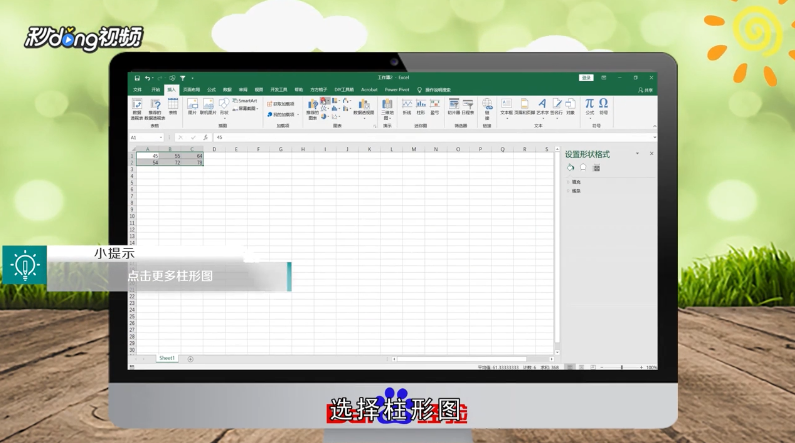Open the Insert Column Chart menu
The height and width of the screenshot is (443, 795).
pos(325,101)
